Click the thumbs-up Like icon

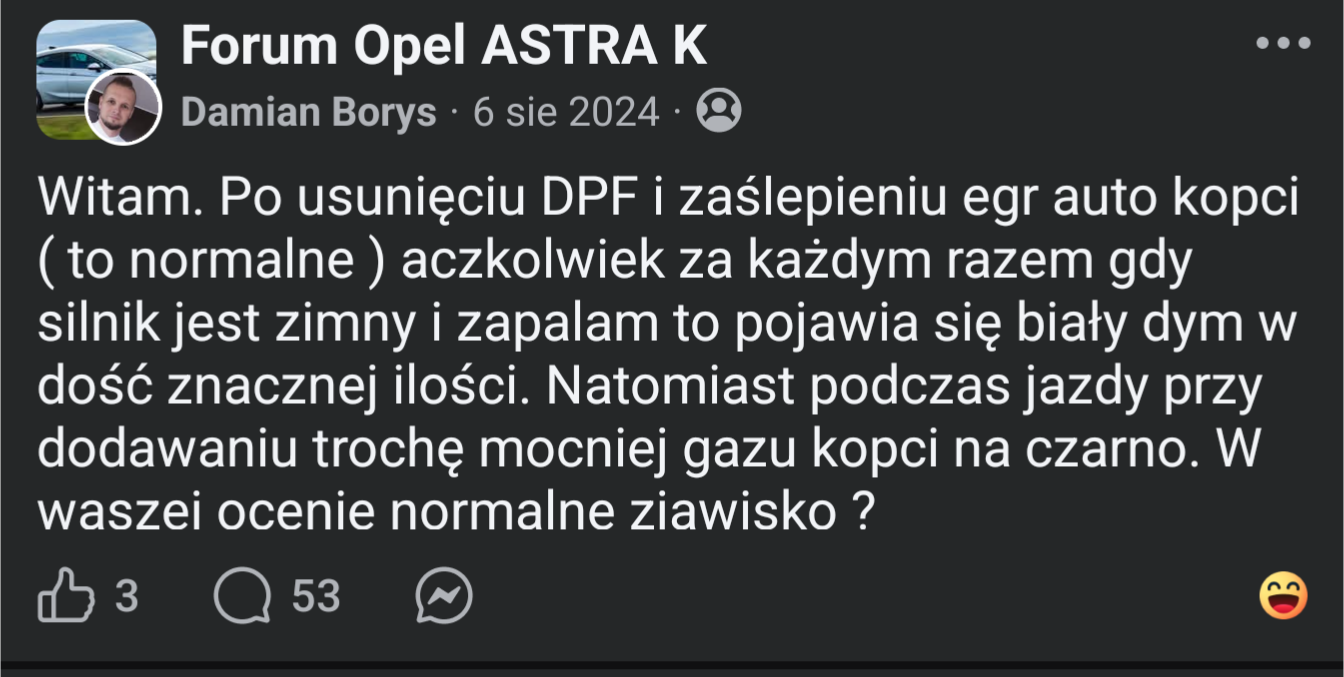[64, 596]
